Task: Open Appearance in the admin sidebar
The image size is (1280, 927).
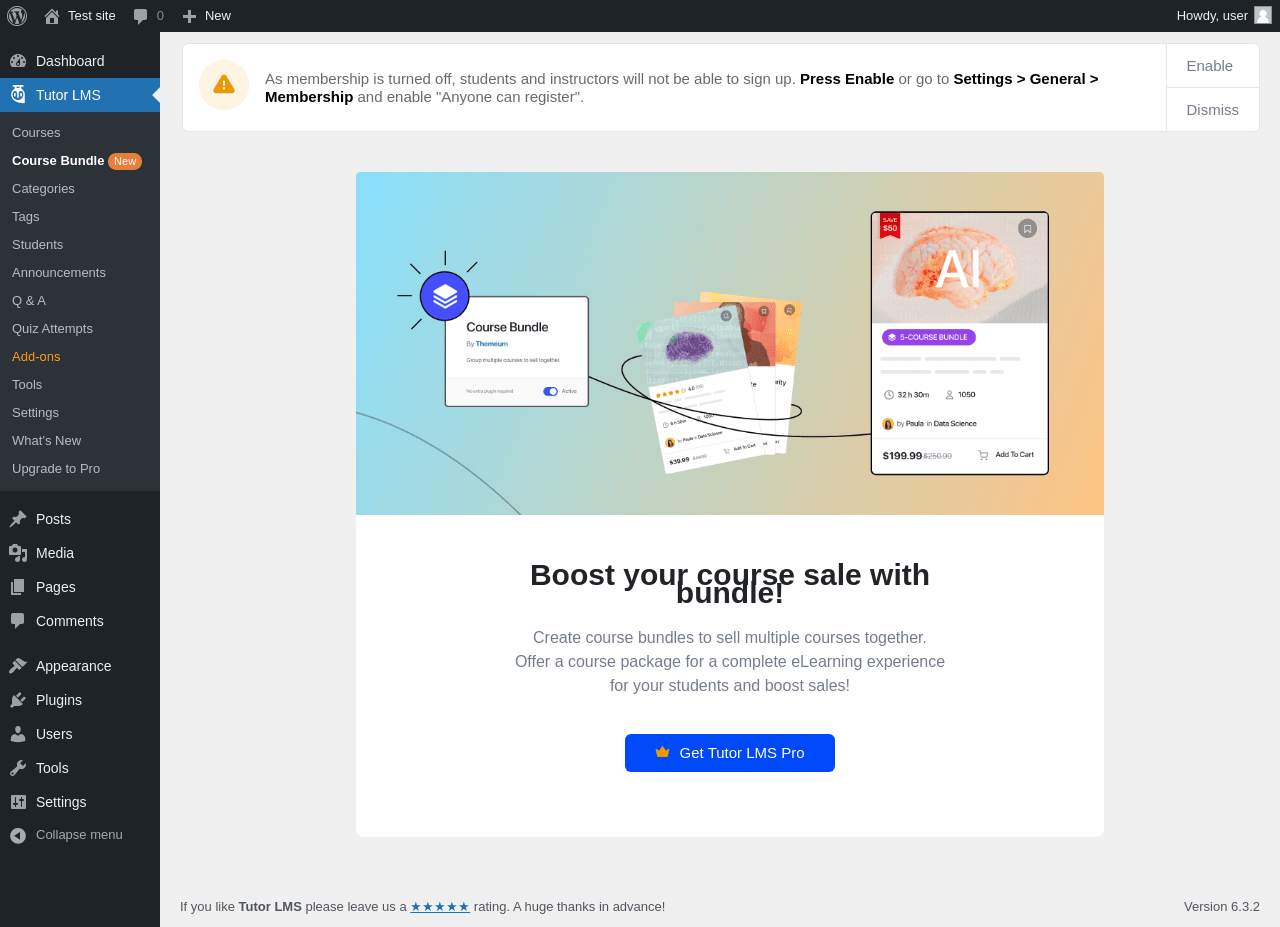Action: tap(80, 666)
